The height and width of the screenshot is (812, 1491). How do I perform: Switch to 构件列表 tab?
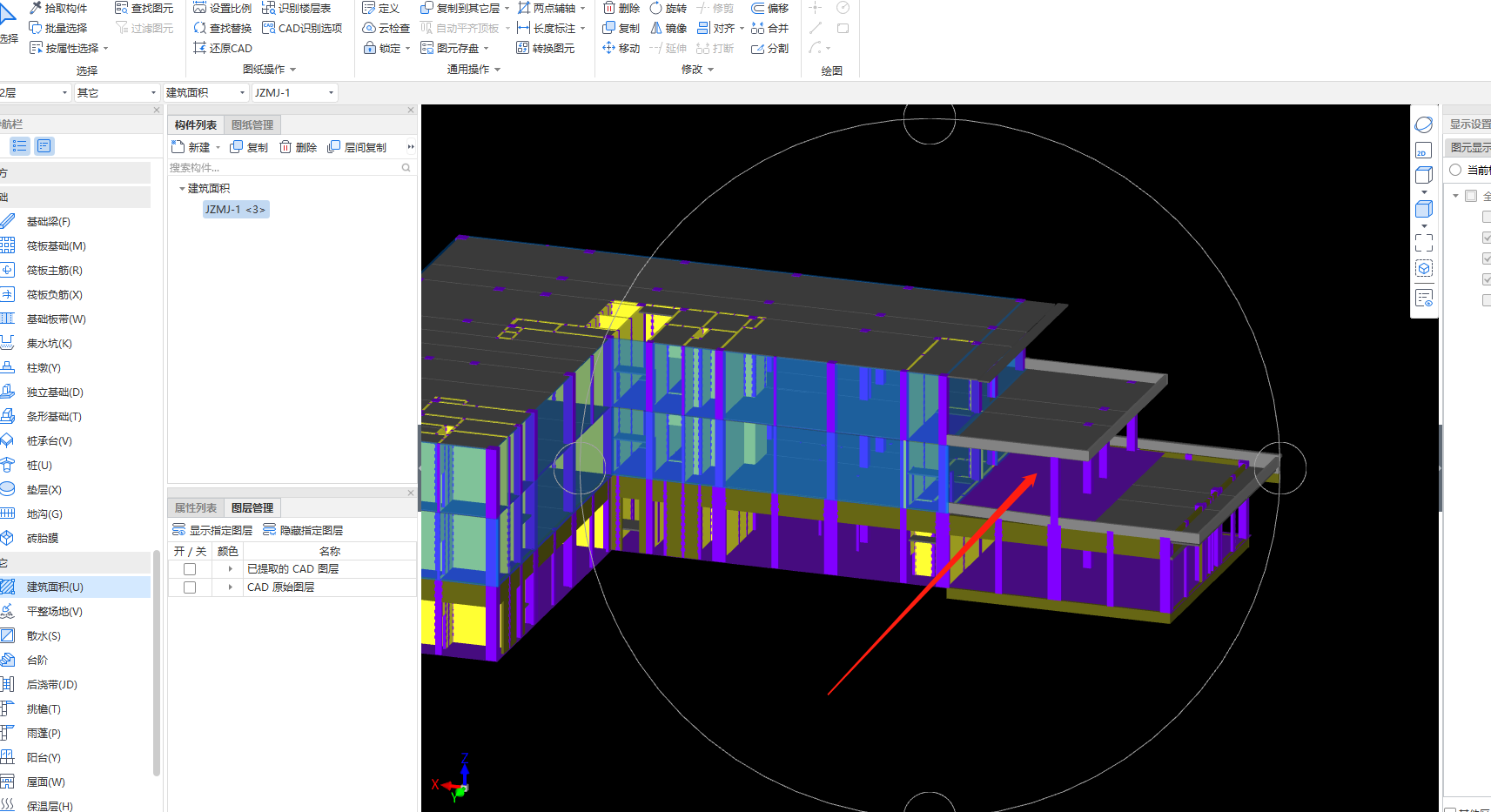point(196,124)
